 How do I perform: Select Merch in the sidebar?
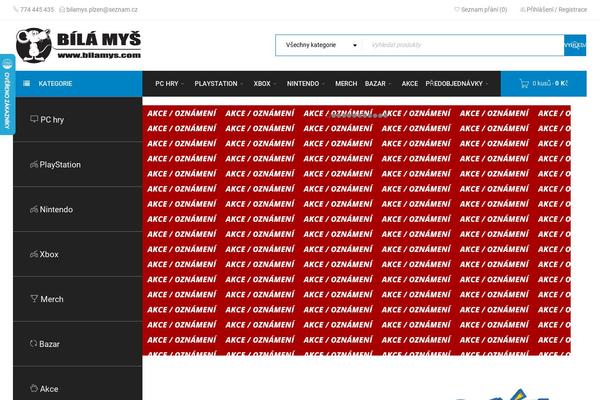(78, 299)
